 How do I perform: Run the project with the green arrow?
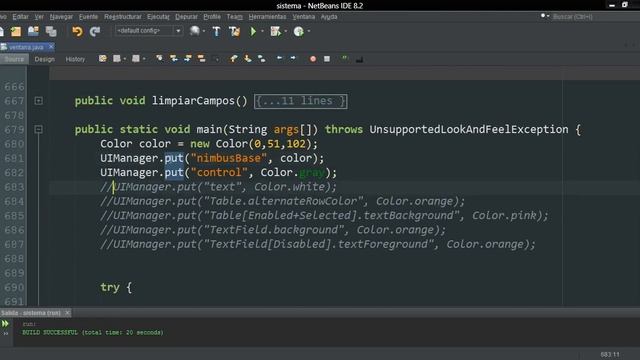[x=253, y=31]
